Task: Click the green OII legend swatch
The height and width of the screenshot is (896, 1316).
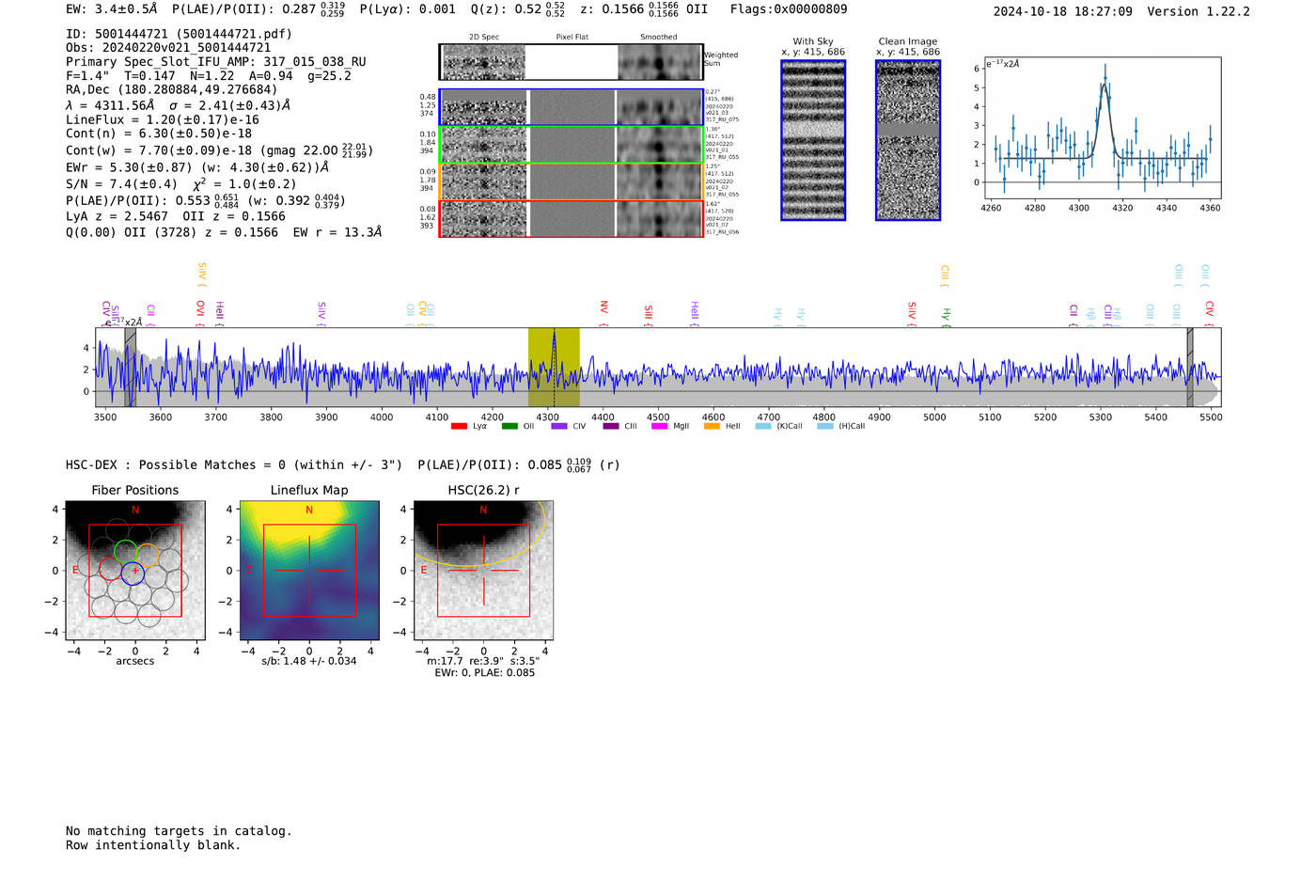Action: [509, 427]
